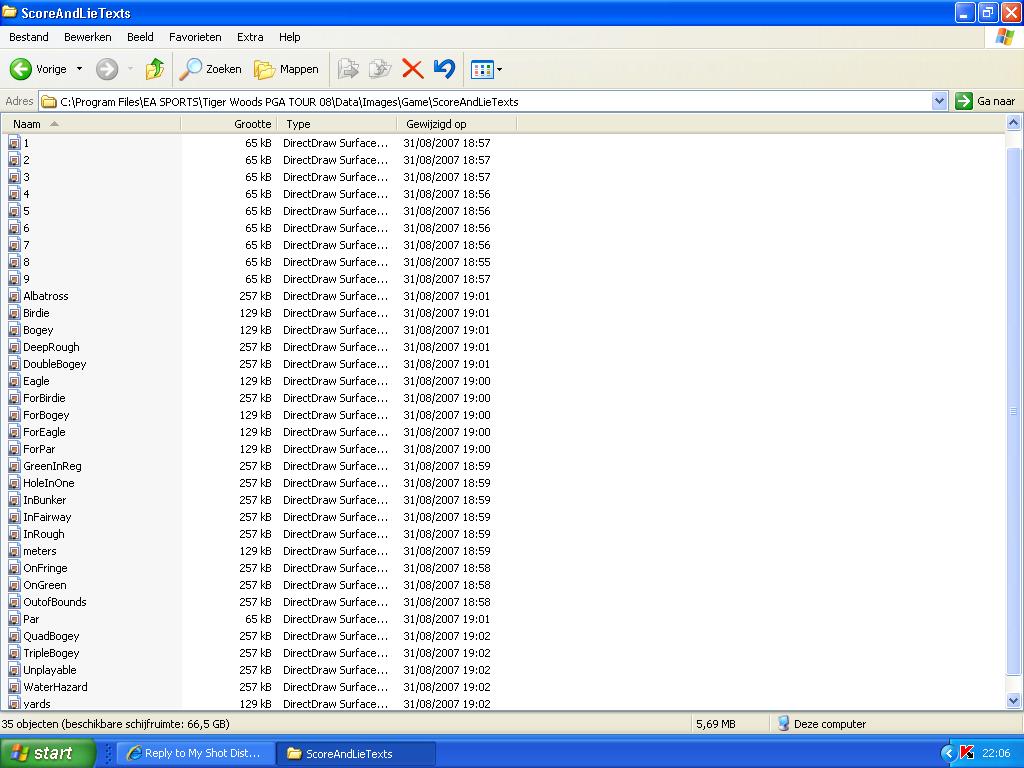Screen dimensions: 1024x768
Task: Click the red Delete X icon
Action: pyautogui.click(x=412, y=69)
